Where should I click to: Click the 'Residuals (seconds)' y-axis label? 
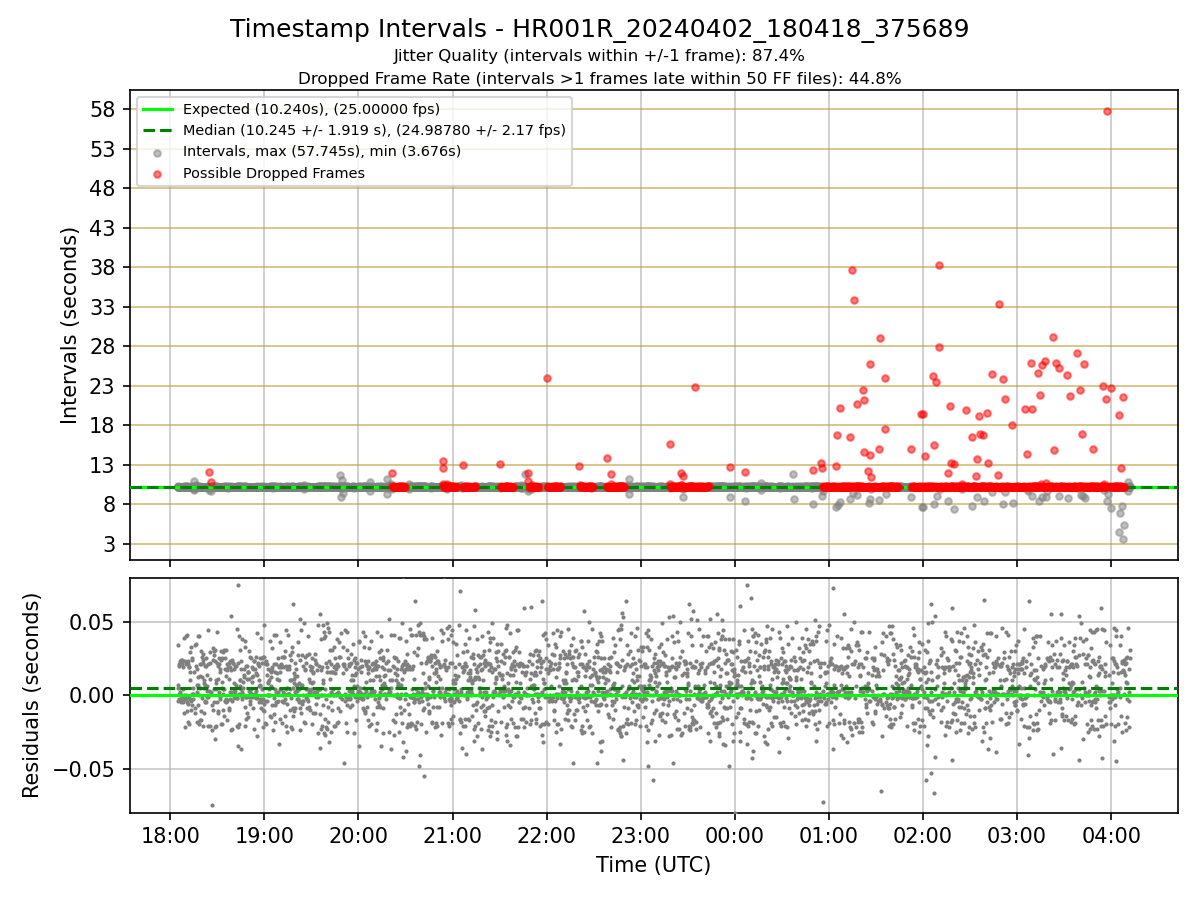pyautogui.click(x=32, y=695)
